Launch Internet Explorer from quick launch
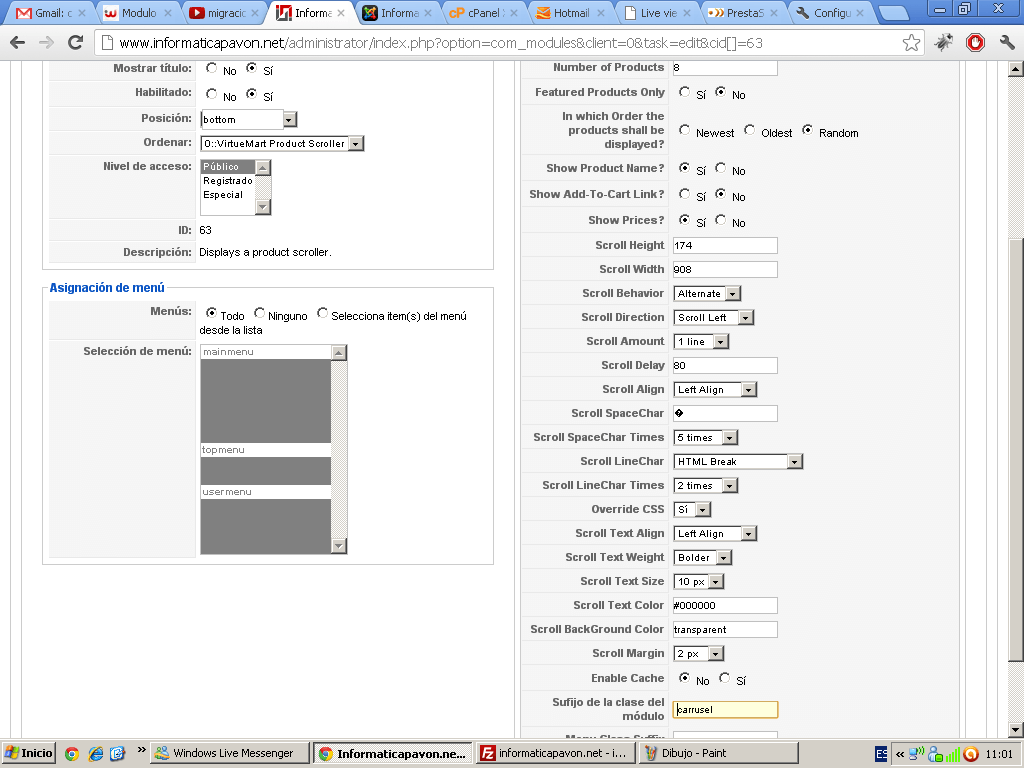 click(x=95, y=753)
